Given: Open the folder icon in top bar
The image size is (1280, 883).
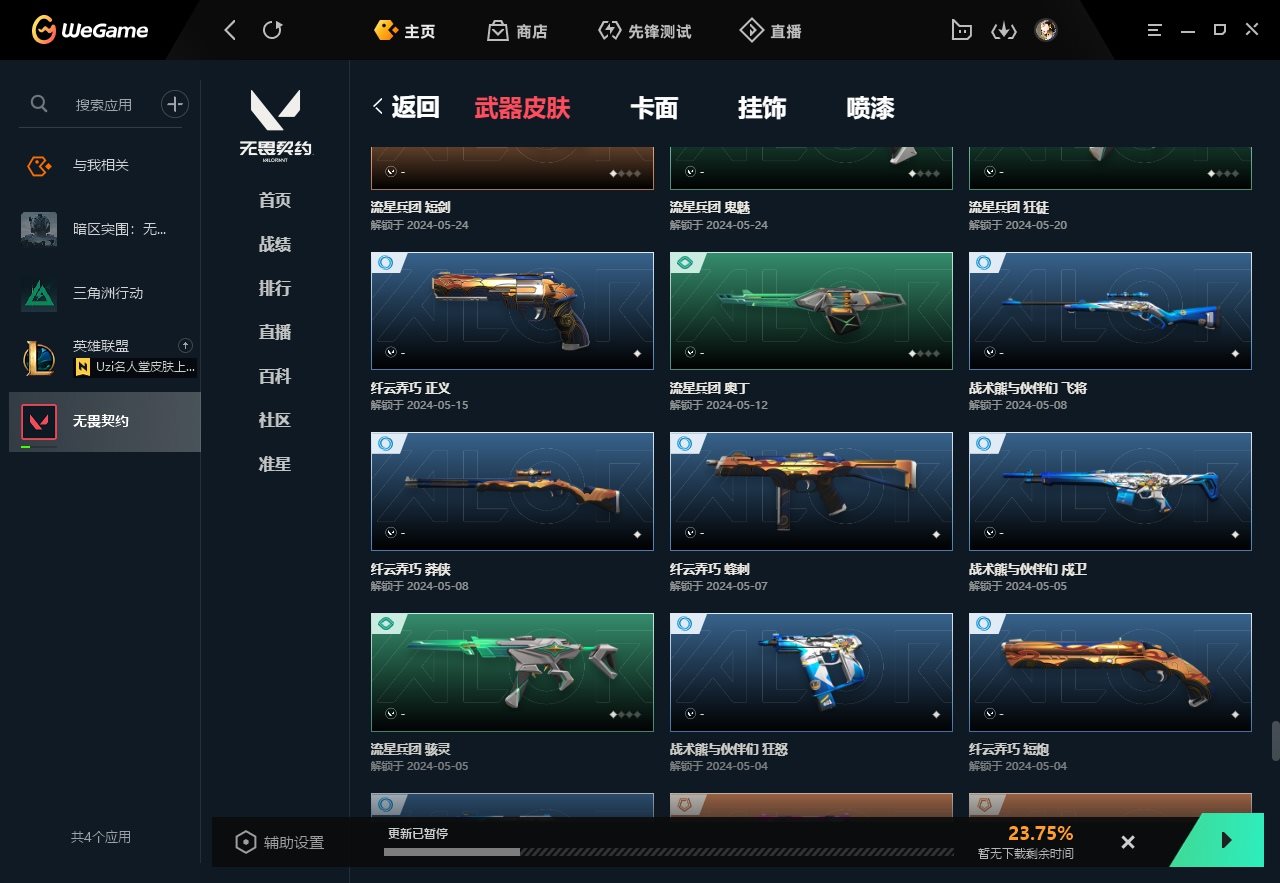Looking at the screenshot, I should point(961,30).
